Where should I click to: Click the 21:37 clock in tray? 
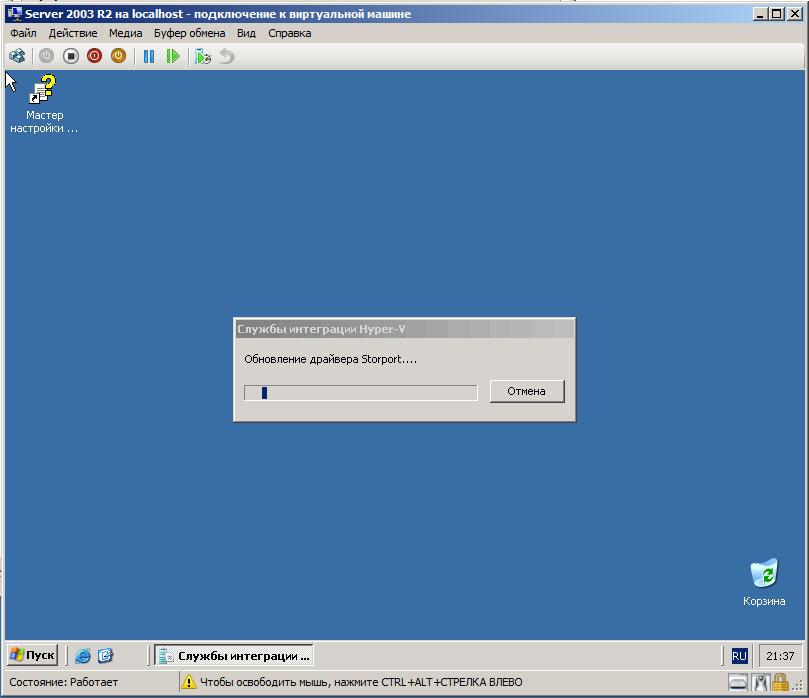coord(780,656)
